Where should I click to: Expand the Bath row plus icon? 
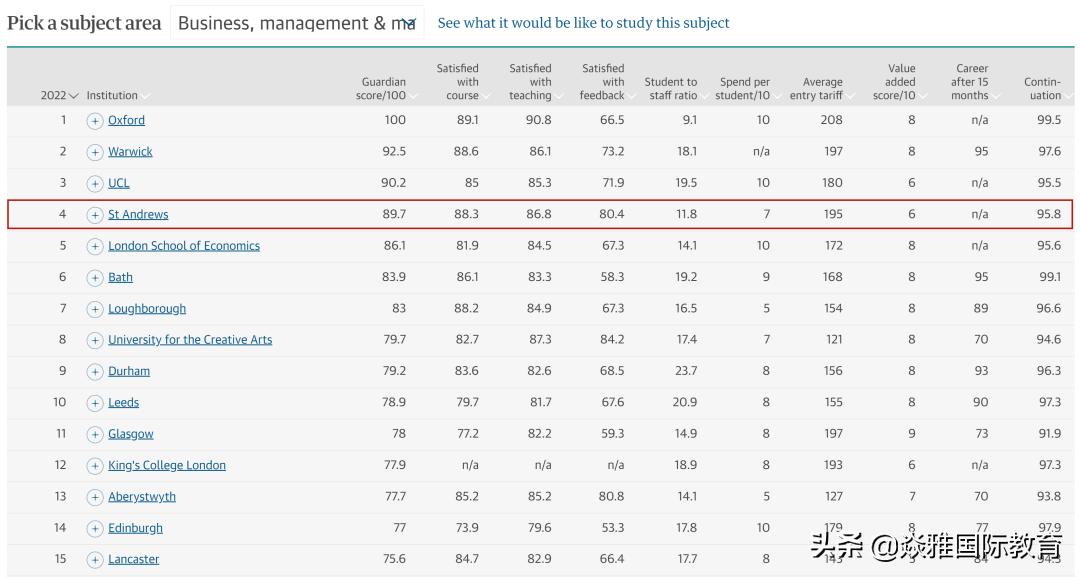(95, 278)
